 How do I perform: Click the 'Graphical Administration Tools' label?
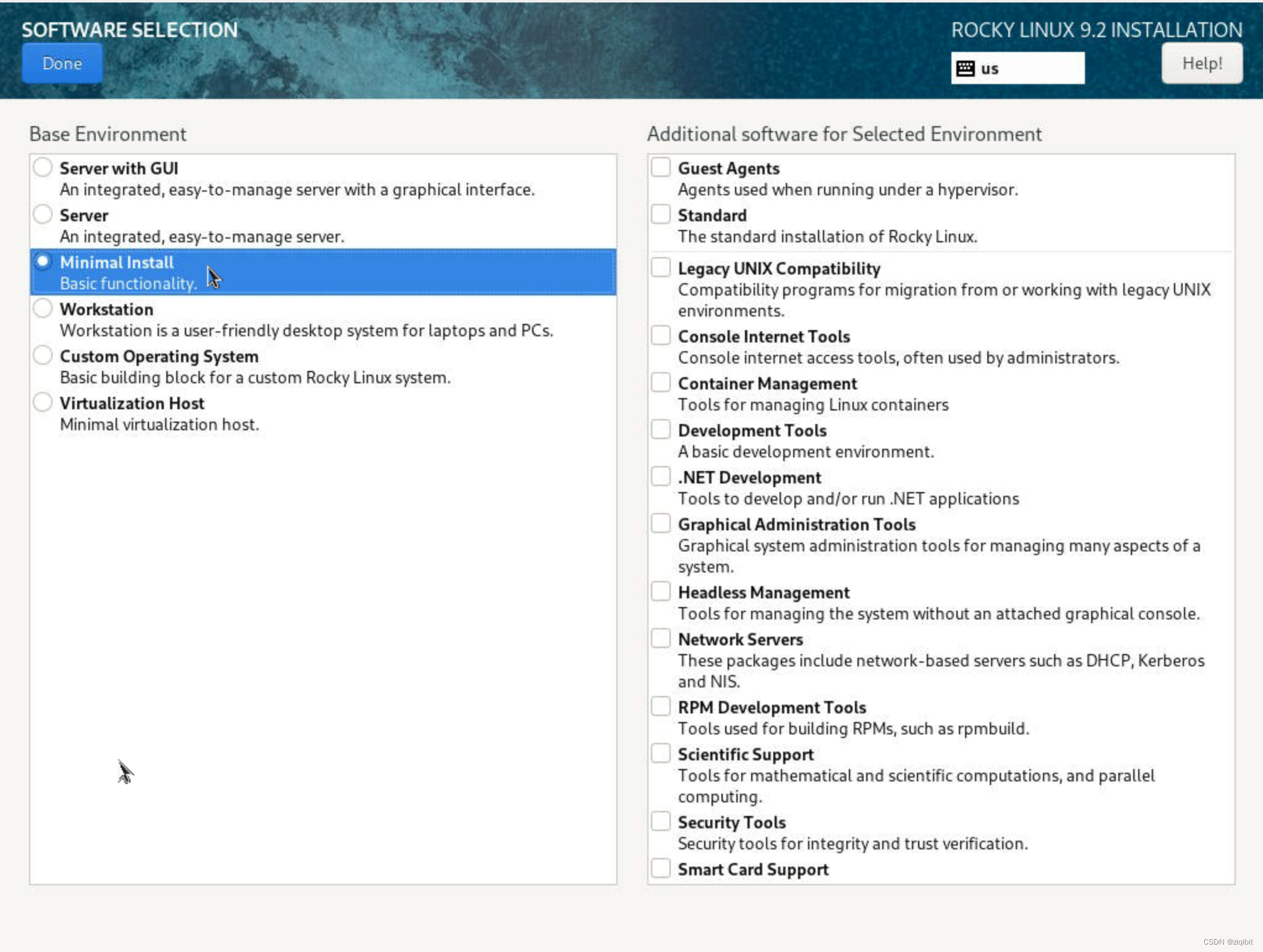(796, 524)
